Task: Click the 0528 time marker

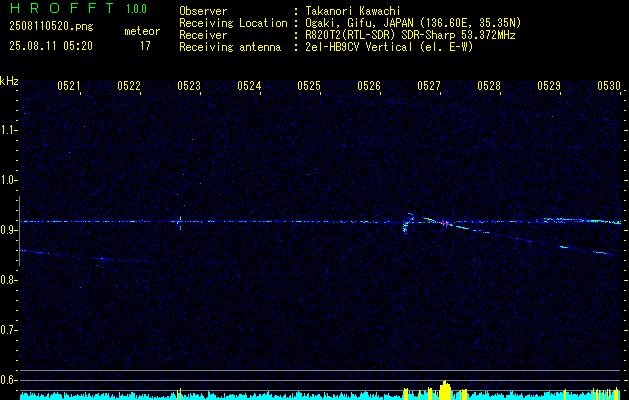Action: (489, 85)
